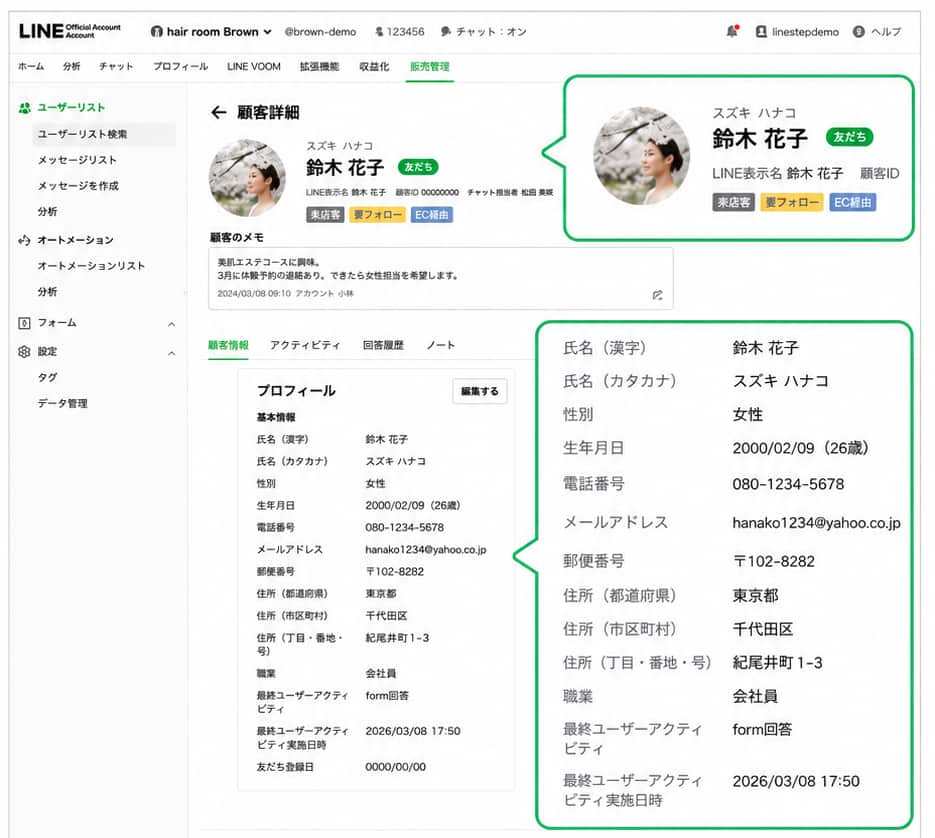Click the customer memo text box
This screenshot has height=838, width=935.
coord(441,279)
